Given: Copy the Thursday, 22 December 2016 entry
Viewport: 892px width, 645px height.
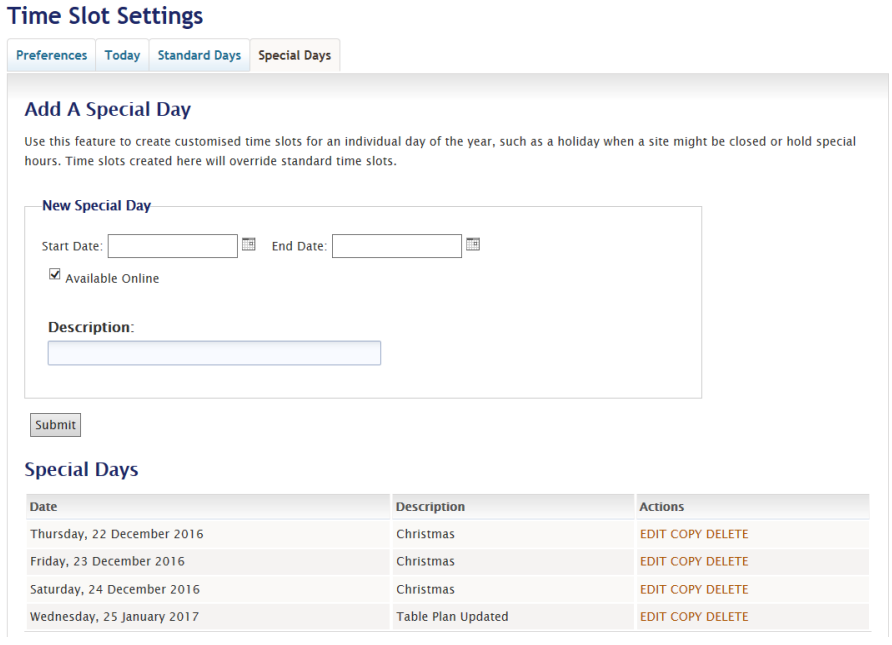Looking at the screenshot, I should click(x=686, y=534).
